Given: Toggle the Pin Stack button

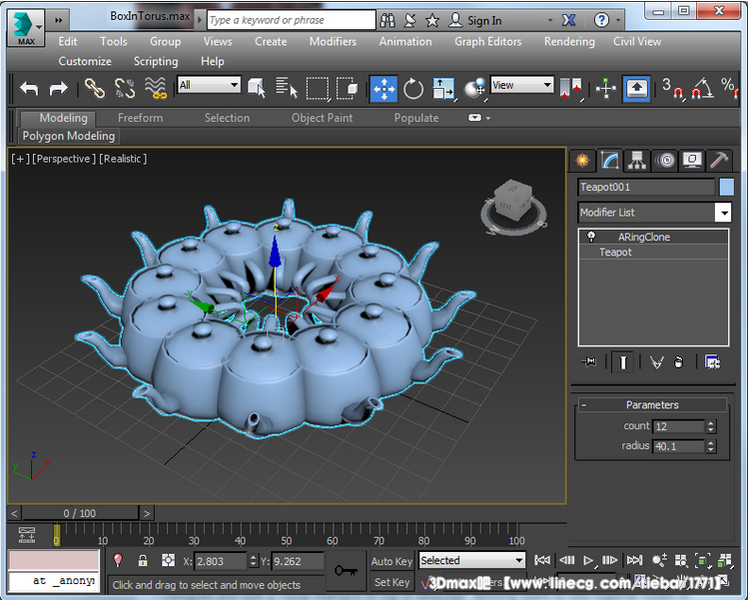Looking at the screenshot, I should click(x=589, y=362).
